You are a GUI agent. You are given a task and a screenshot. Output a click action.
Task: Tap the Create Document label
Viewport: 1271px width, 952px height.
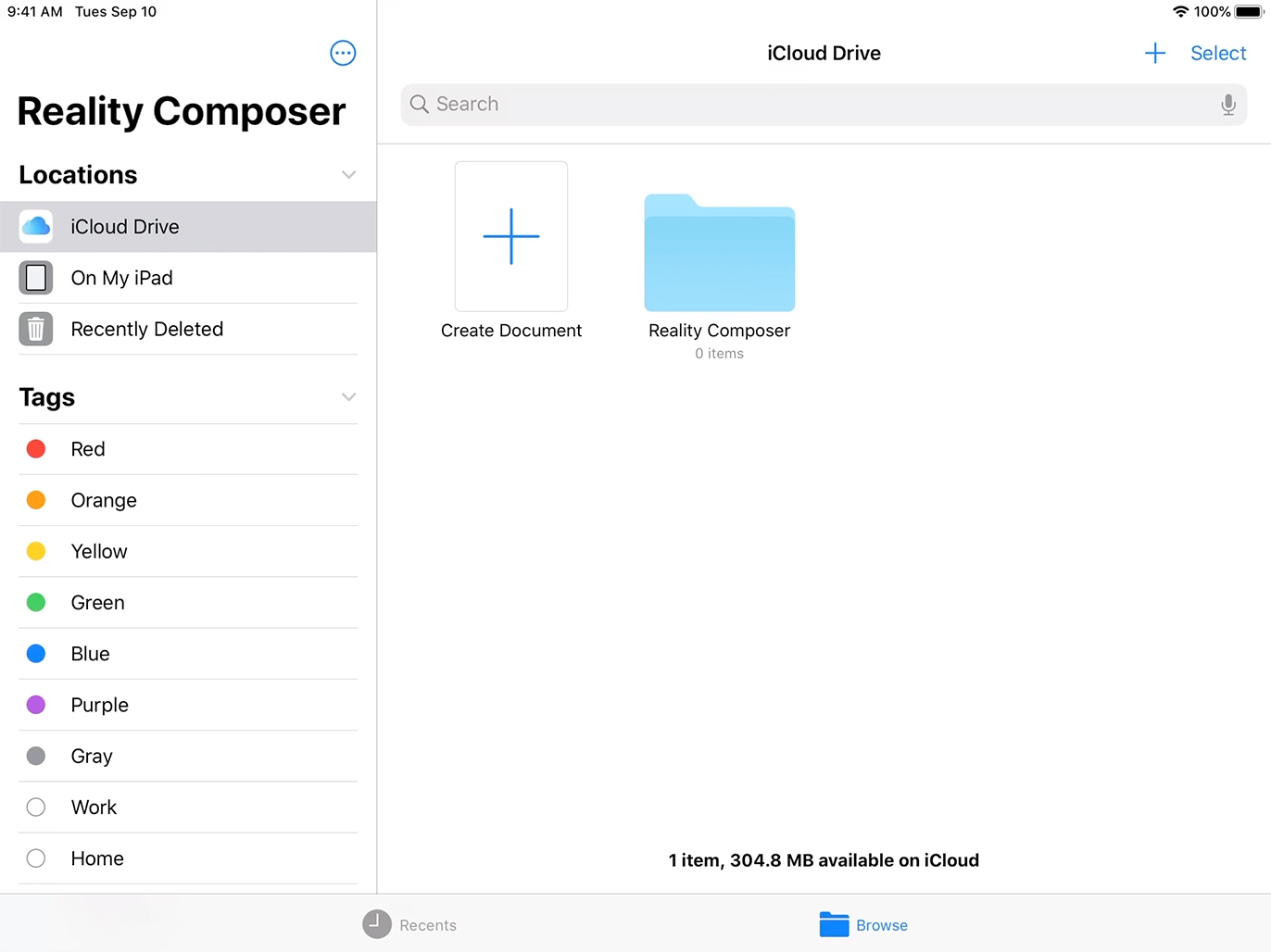[511, 331]
